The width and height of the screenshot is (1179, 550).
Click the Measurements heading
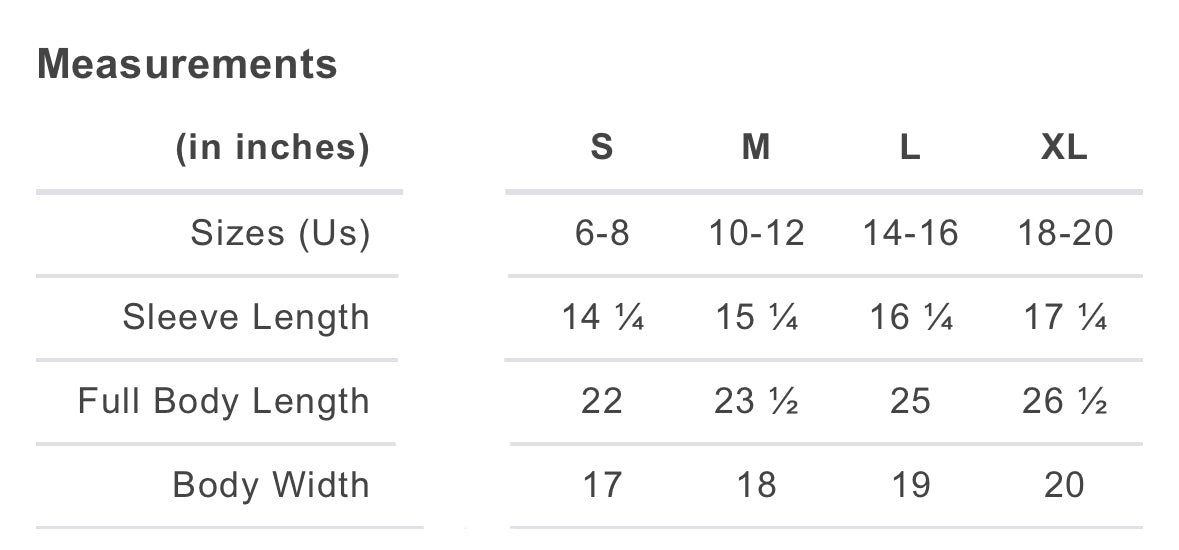187,65
